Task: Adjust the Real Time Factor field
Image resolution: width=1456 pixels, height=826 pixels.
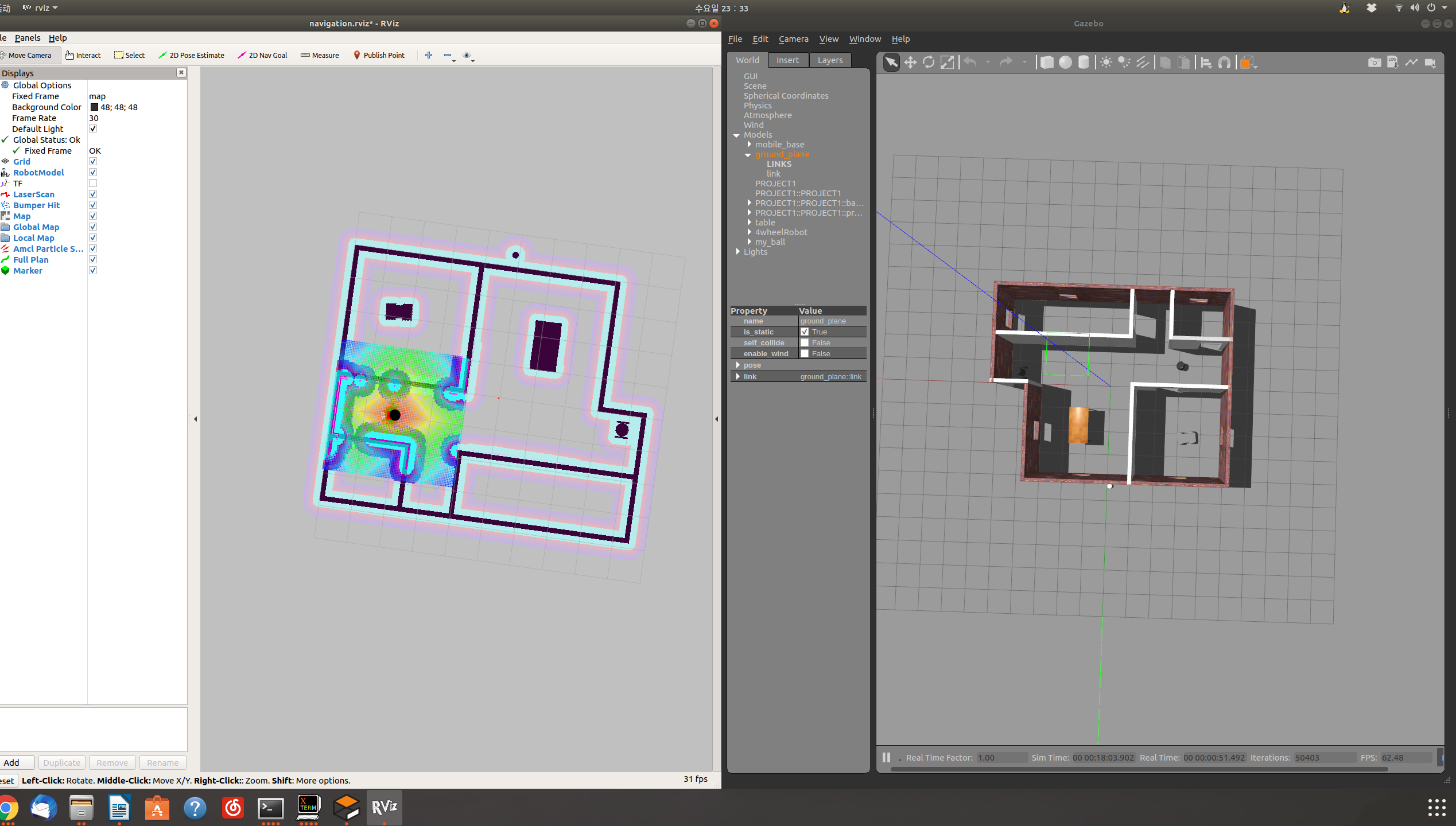Action: [x=1001, y=757]
